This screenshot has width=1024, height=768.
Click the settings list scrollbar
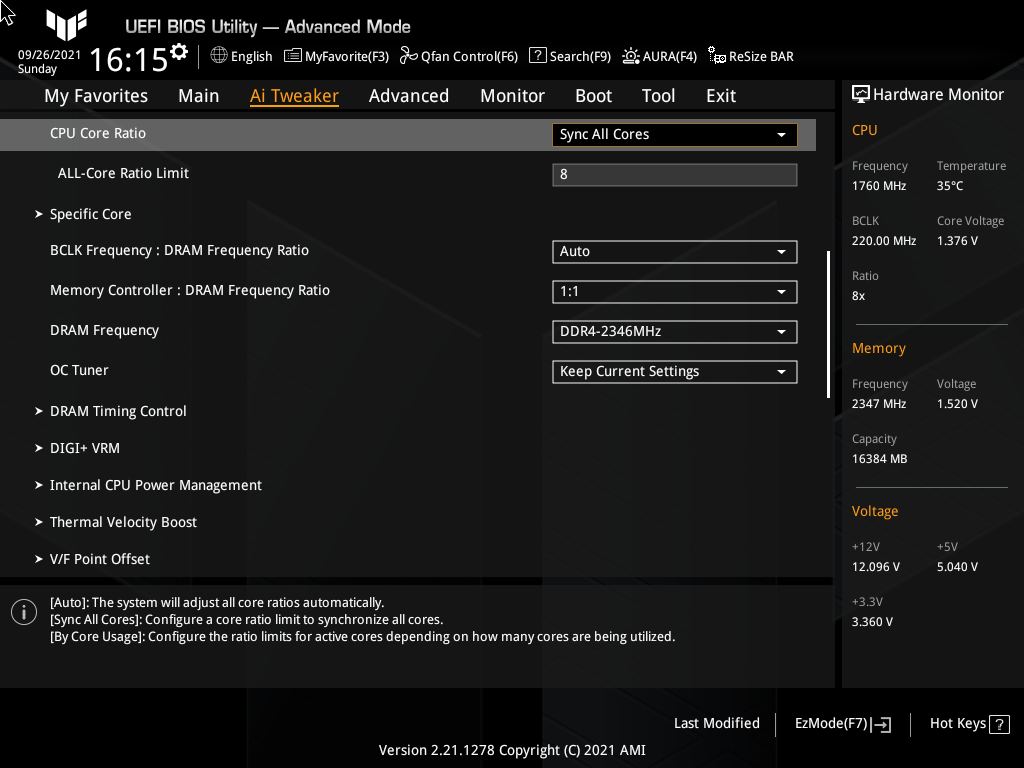click(828, 324)
